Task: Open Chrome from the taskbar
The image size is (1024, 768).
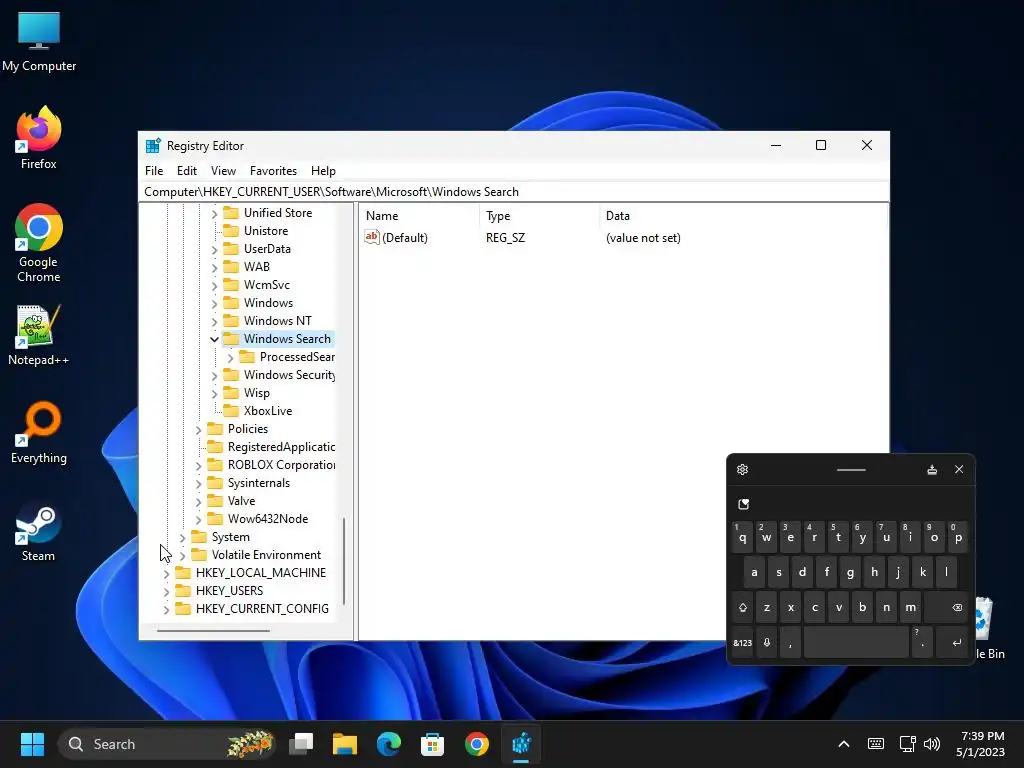Action: click(x=477, y=744)
